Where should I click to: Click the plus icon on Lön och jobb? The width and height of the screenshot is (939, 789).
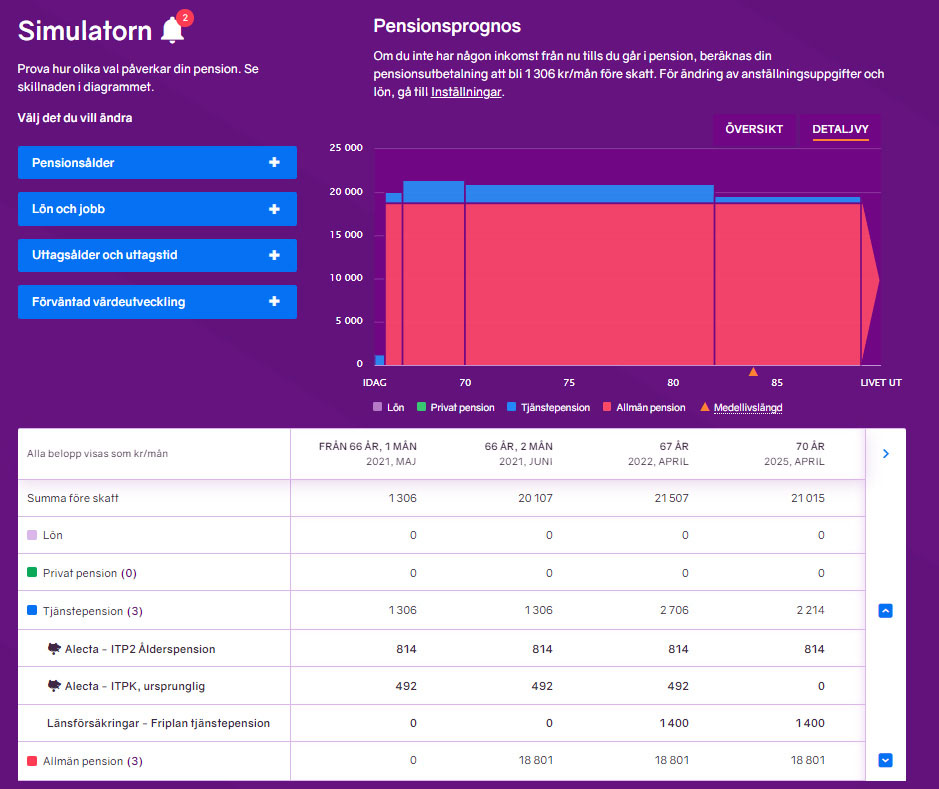pos(274,209)
